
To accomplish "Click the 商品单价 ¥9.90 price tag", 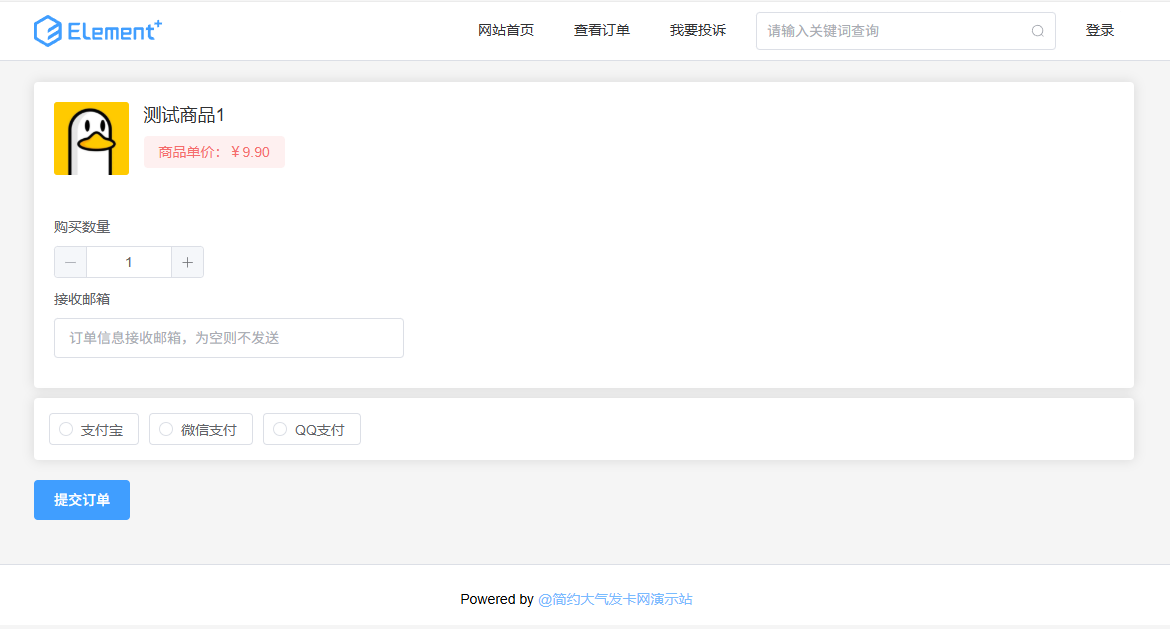I will [214, 152].
